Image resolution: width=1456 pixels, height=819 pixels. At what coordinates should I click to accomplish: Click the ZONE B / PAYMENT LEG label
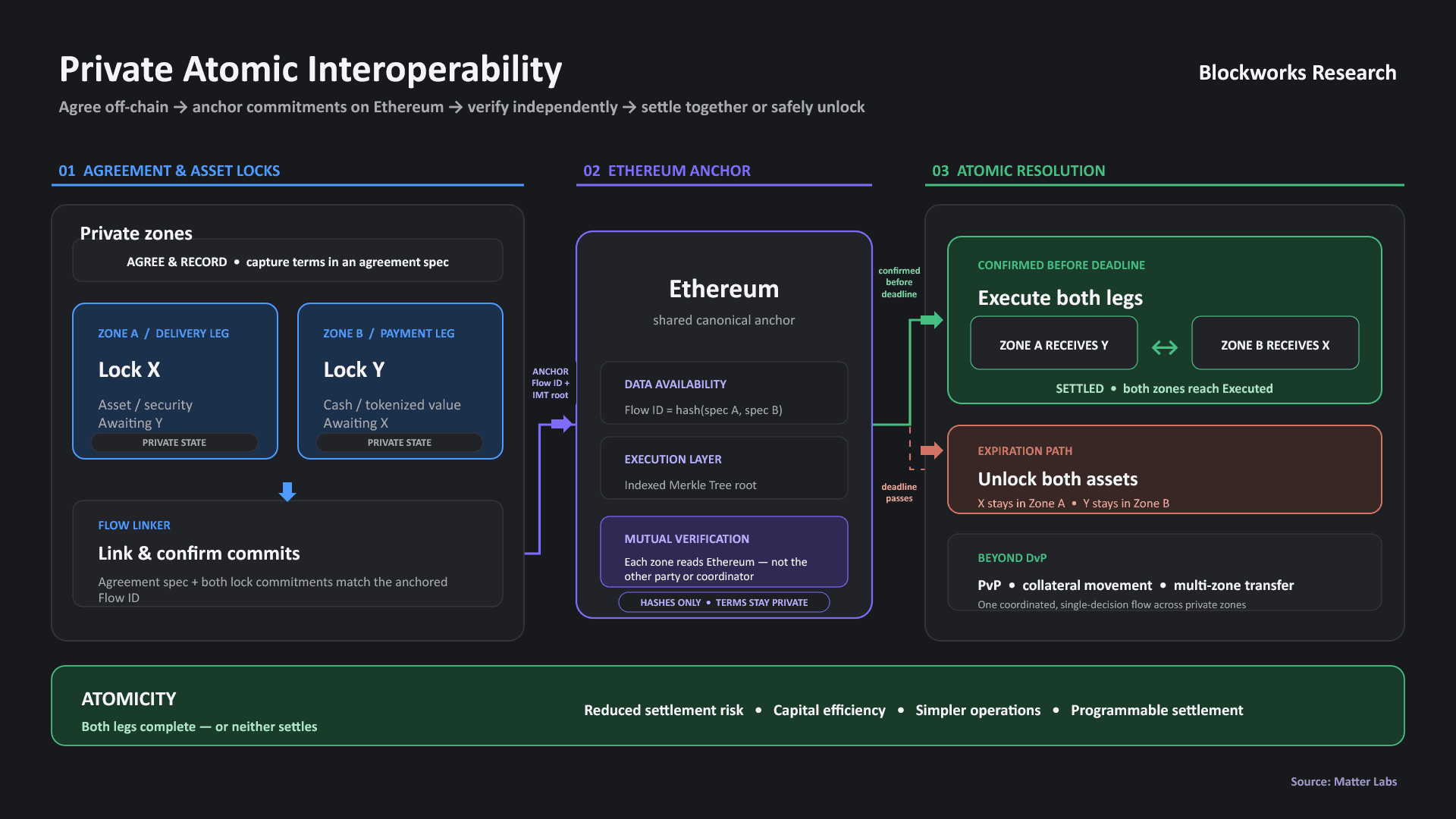pos(389,334)
